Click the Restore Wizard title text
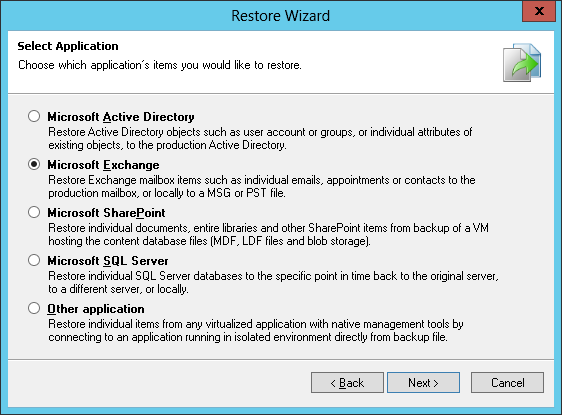 pyautogui.click(x=280, y=16)
